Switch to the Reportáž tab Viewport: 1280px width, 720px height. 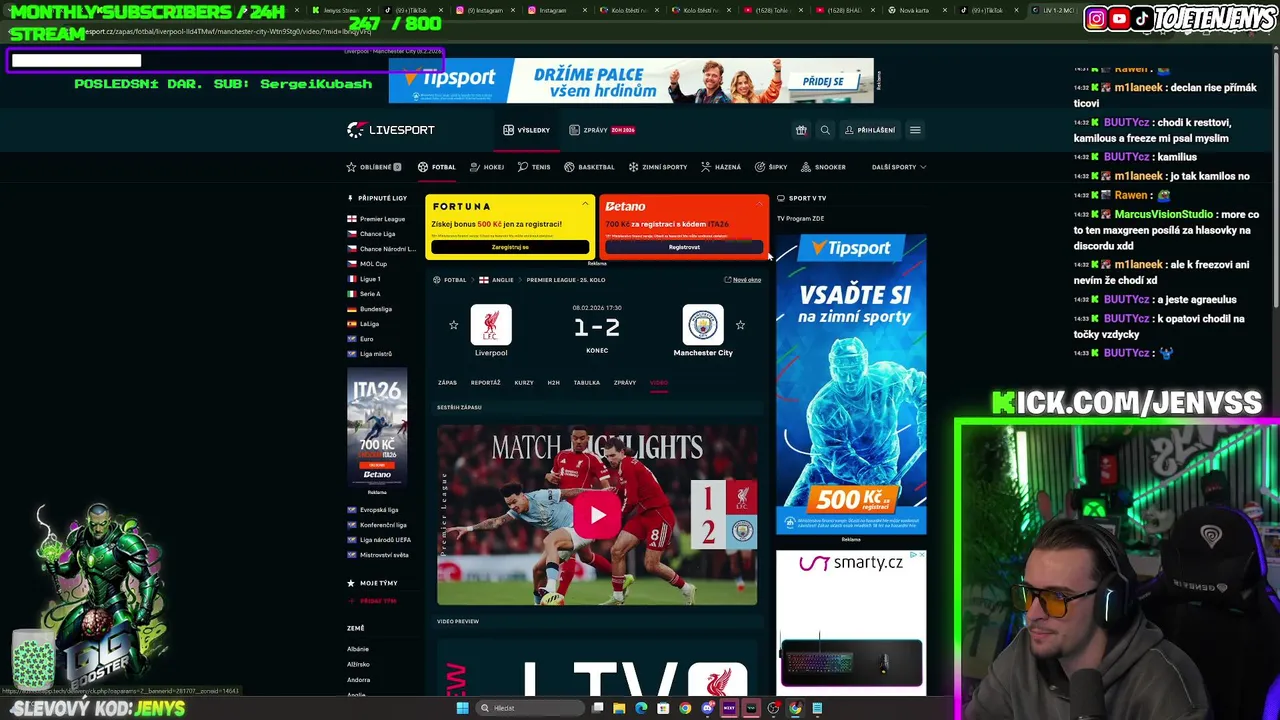pos(486,383)
